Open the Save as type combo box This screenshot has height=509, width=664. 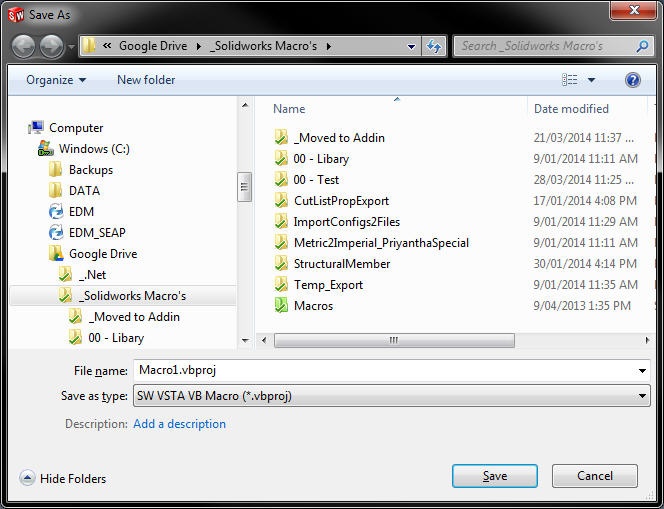[392, 396]
